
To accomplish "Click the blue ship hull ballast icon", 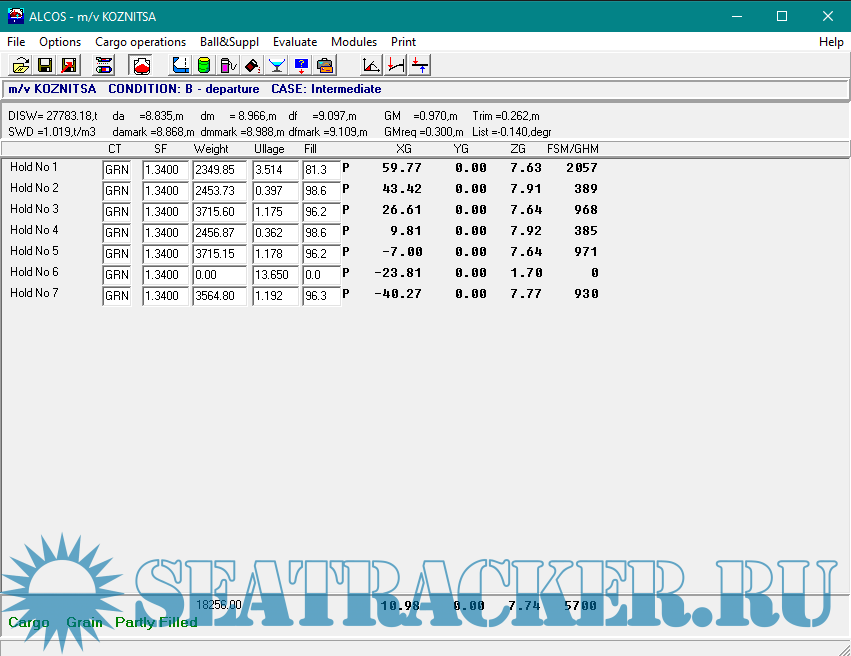I will 180,65.
